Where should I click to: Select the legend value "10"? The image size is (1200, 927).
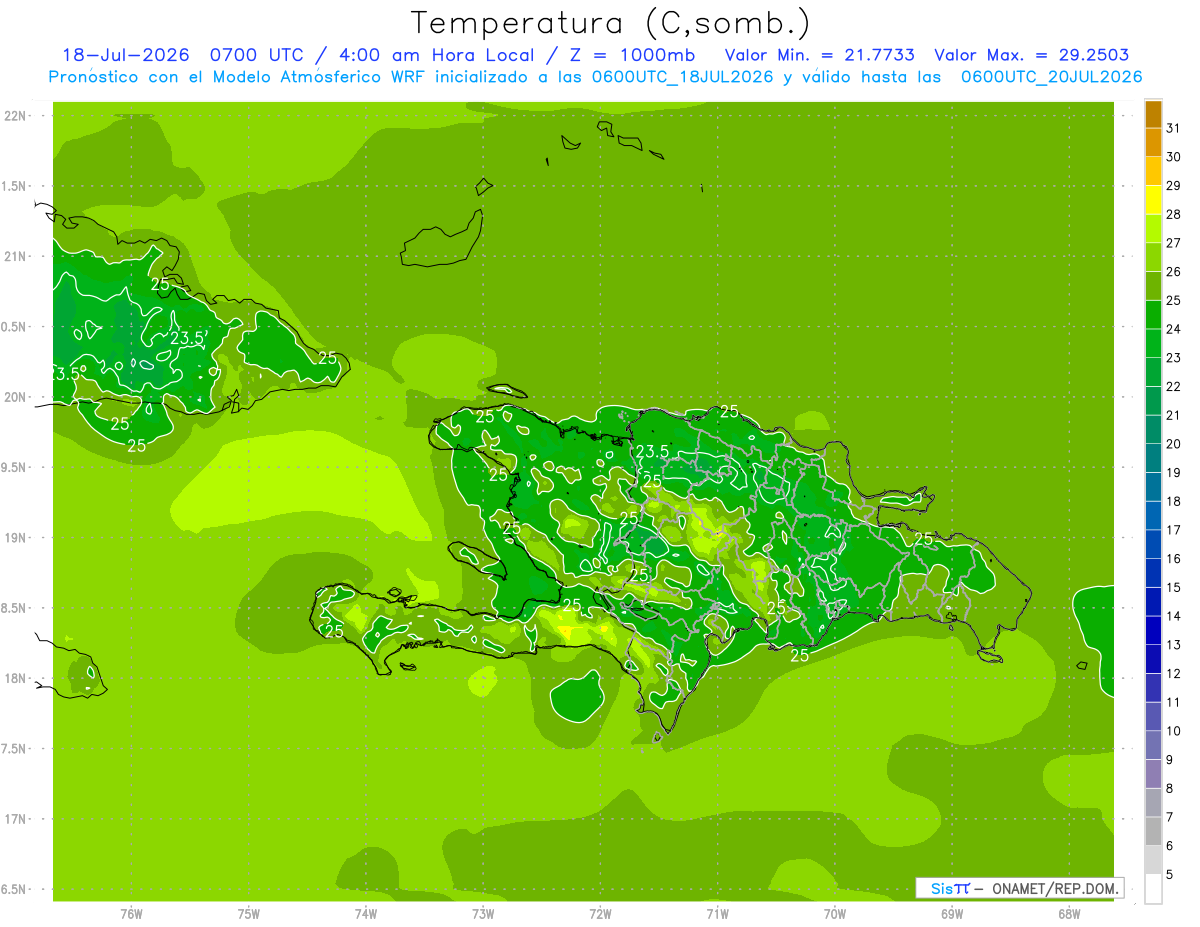tap(1174, 731)
